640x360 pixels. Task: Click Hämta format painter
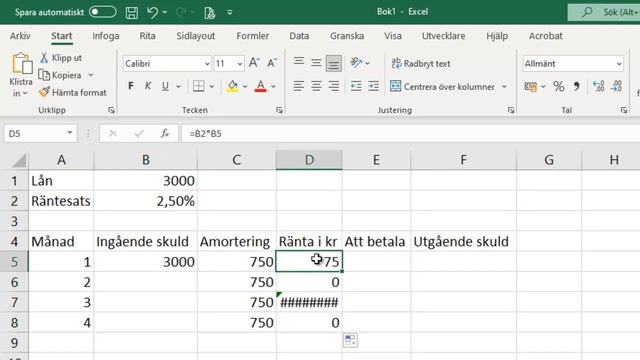pos(73,93)
